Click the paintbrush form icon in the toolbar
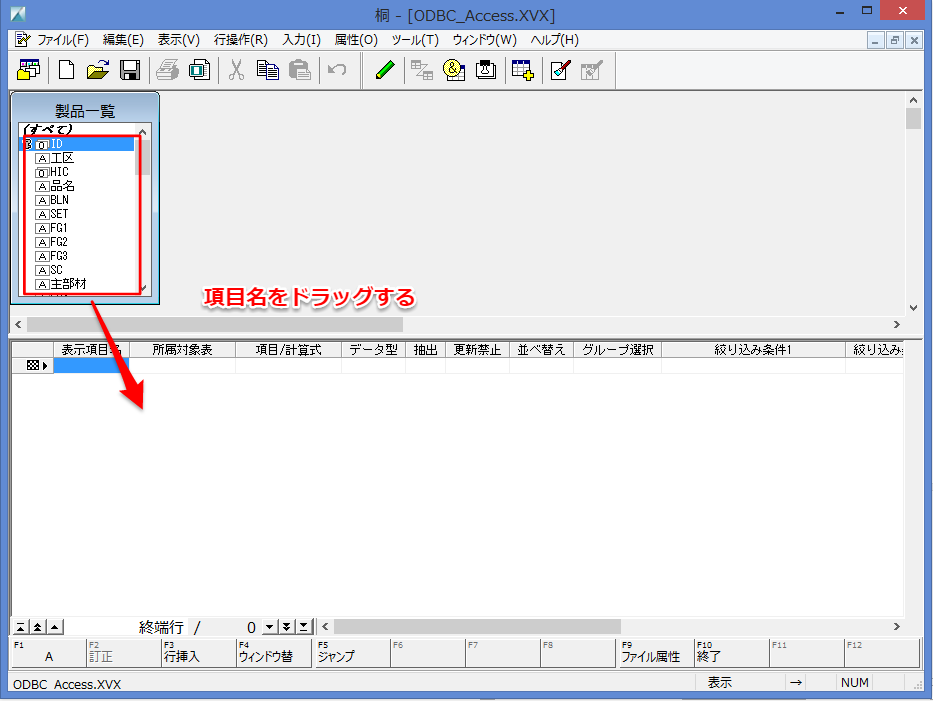This screenshot has width=933, height=701. [x=560, y=70]
